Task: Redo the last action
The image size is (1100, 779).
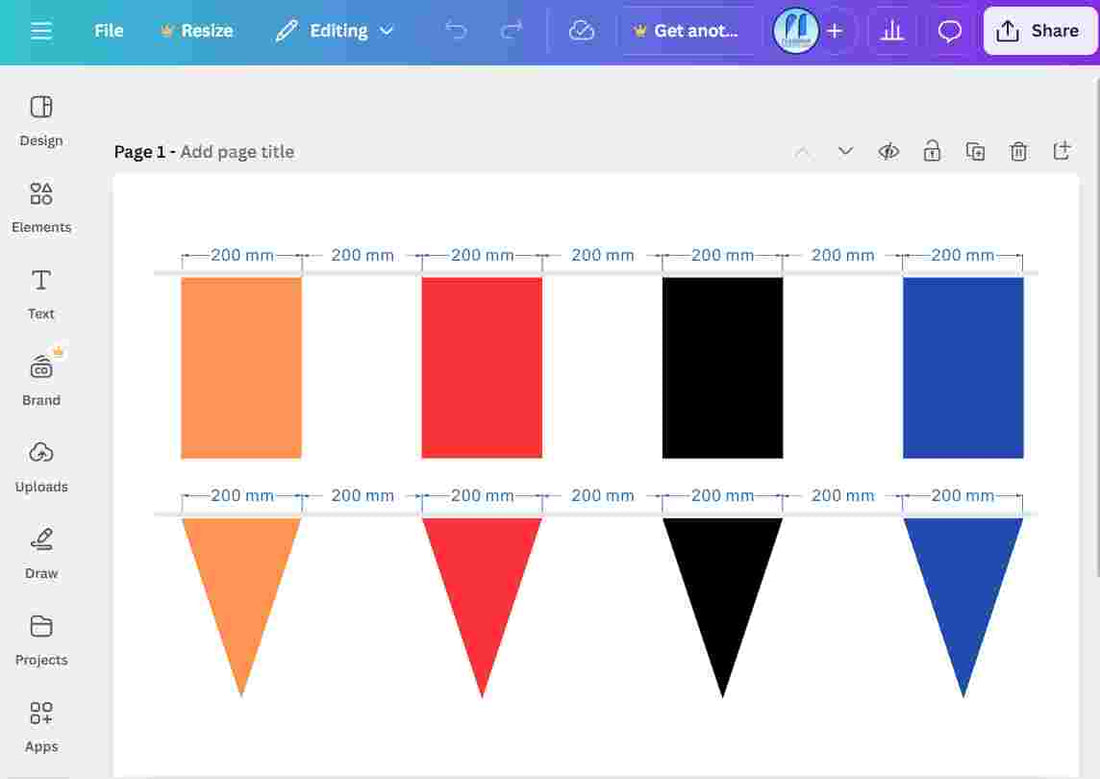Action: [x=511, y=31]
